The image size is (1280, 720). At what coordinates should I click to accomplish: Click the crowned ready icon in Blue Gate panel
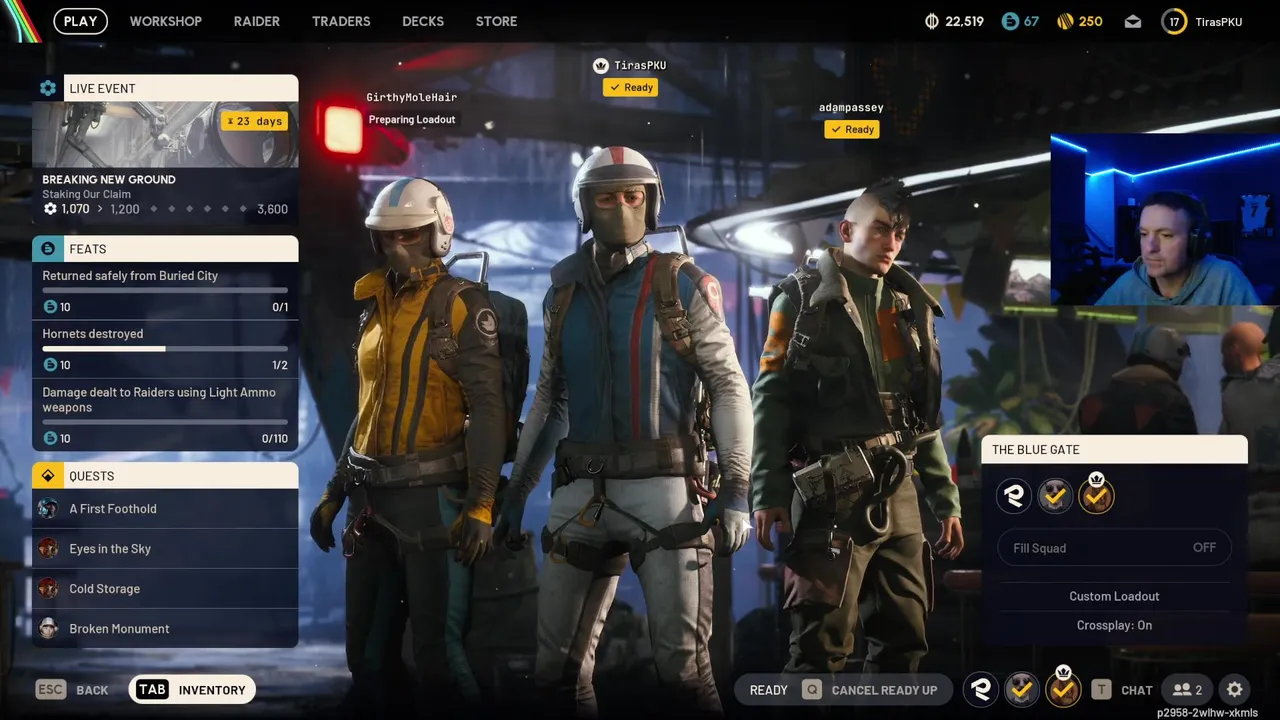pos(1096,494)
